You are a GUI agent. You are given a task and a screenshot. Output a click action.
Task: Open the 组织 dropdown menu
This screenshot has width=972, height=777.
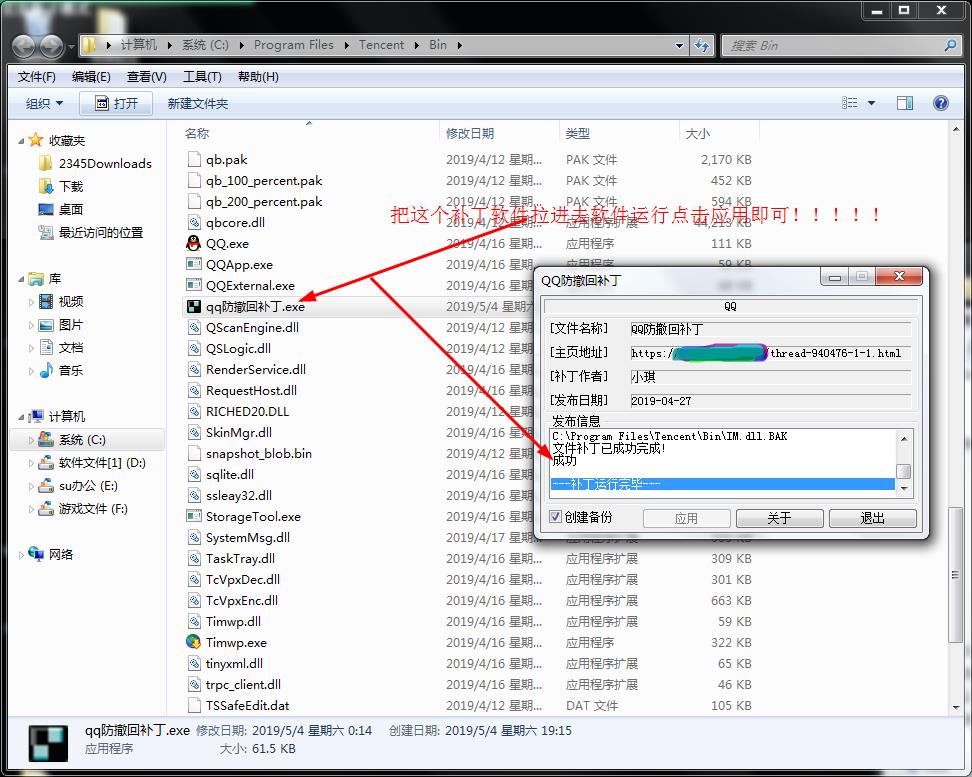click(44, 103)
